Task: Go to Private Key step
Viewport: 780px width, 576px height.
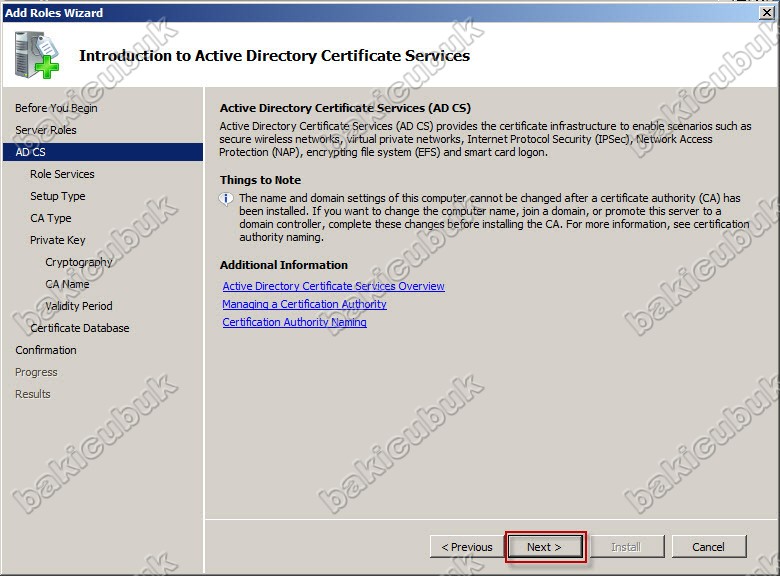Action: [58, 240]
